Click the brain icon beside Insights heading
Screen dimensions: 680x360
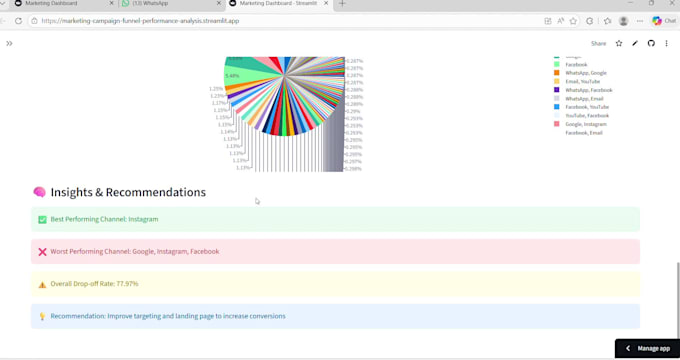tap(39, 192)
